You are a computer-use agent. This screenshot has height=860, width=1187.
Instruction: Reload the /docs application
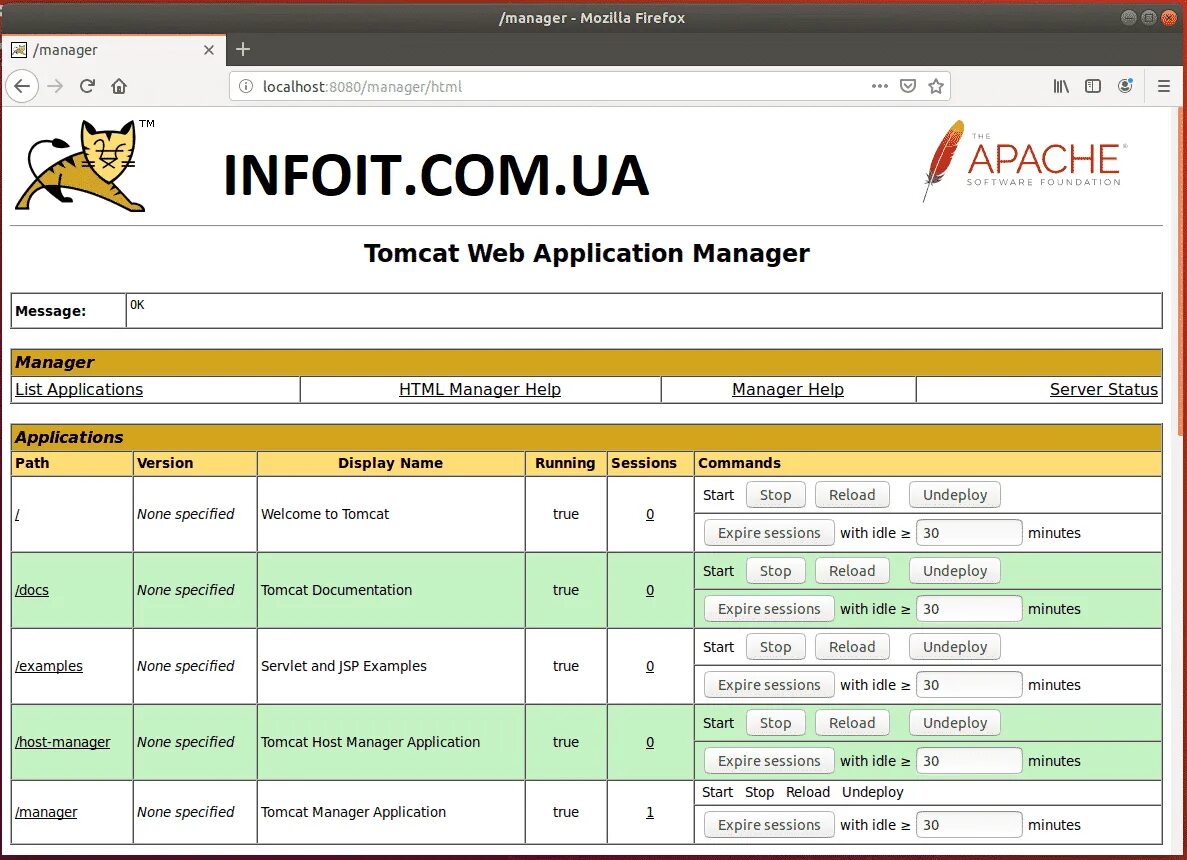tap(852, 571)
